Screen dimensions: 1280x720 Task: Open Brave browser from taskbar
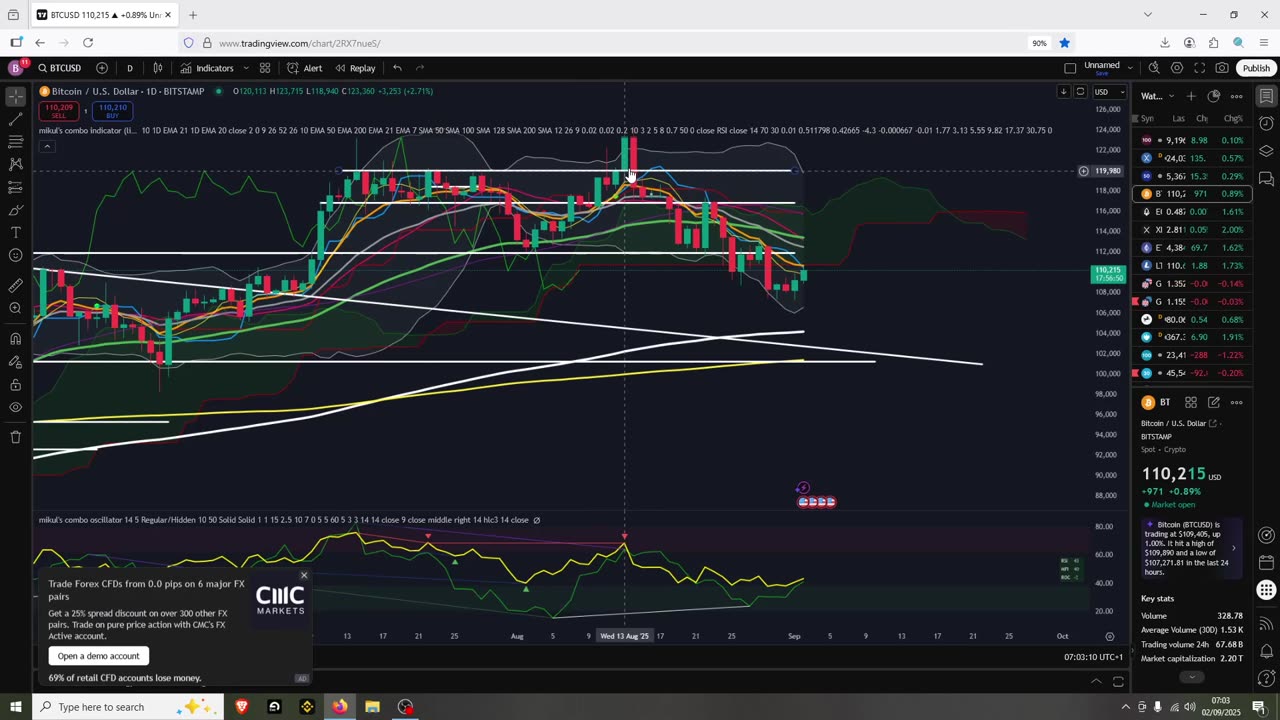[242, 707]
